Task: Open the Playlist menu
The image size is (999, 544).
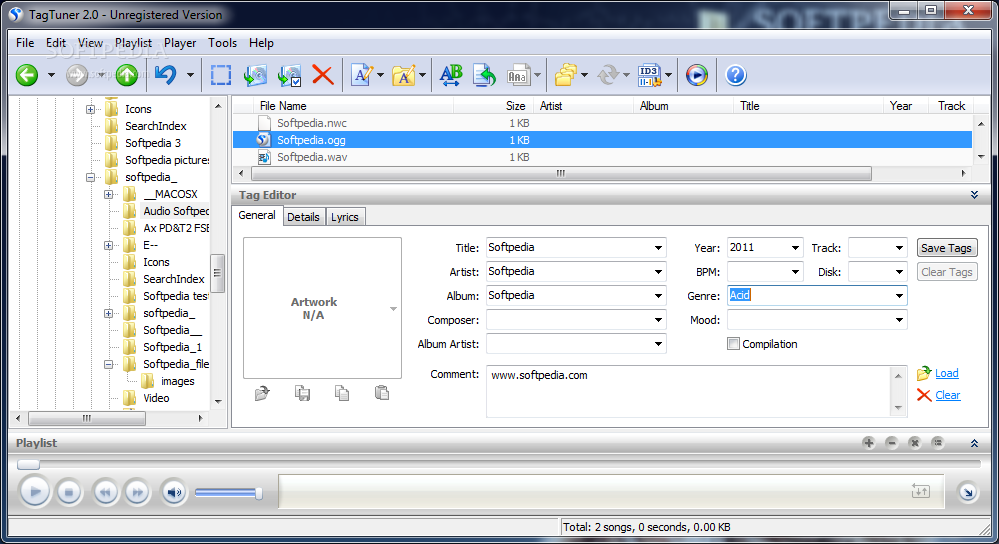Action: (x=133, y=43)
